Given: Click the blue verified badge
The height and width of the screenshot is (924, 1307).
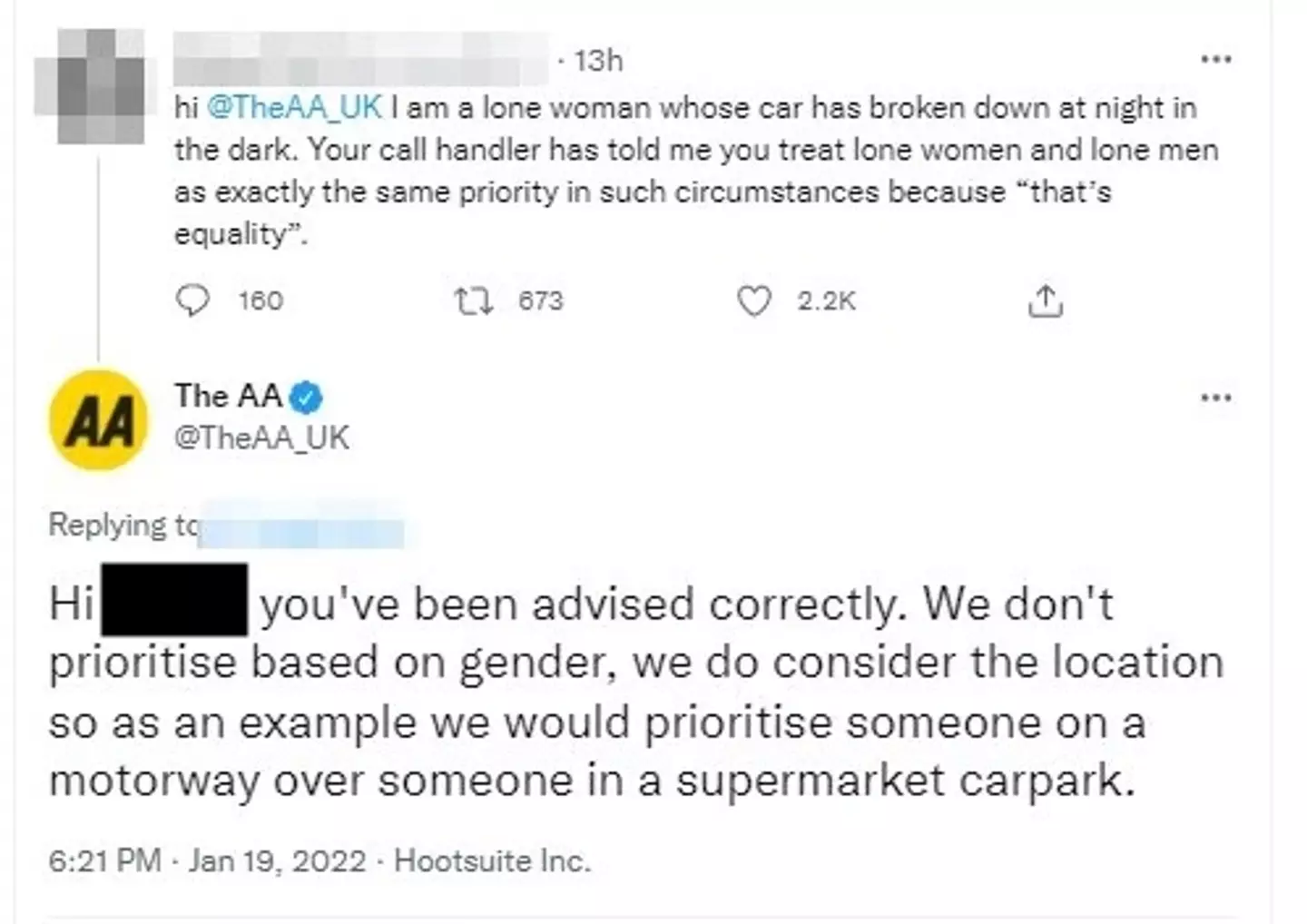Looking at the screenshot, I should [306, 398].
